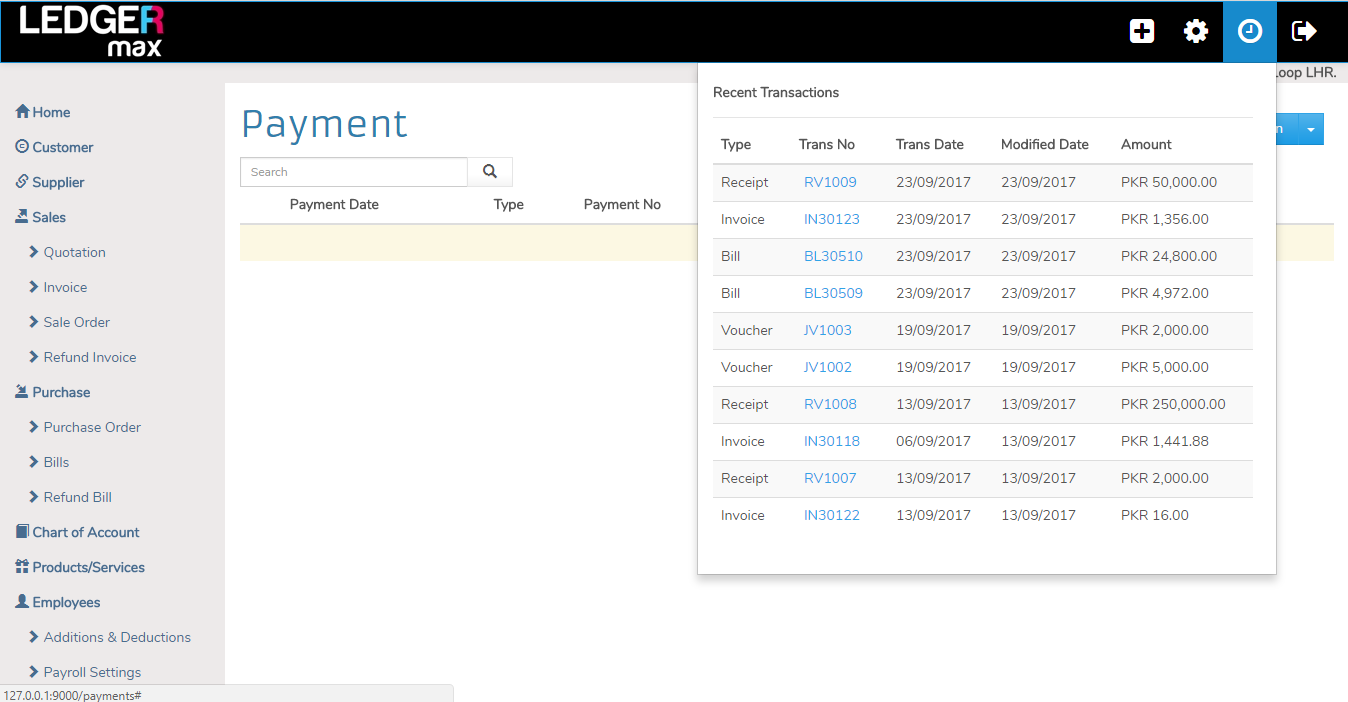Viewport: 1348px width, 702px height.
Task: Switch to the Employees section
Action: (x=65, y=602)
